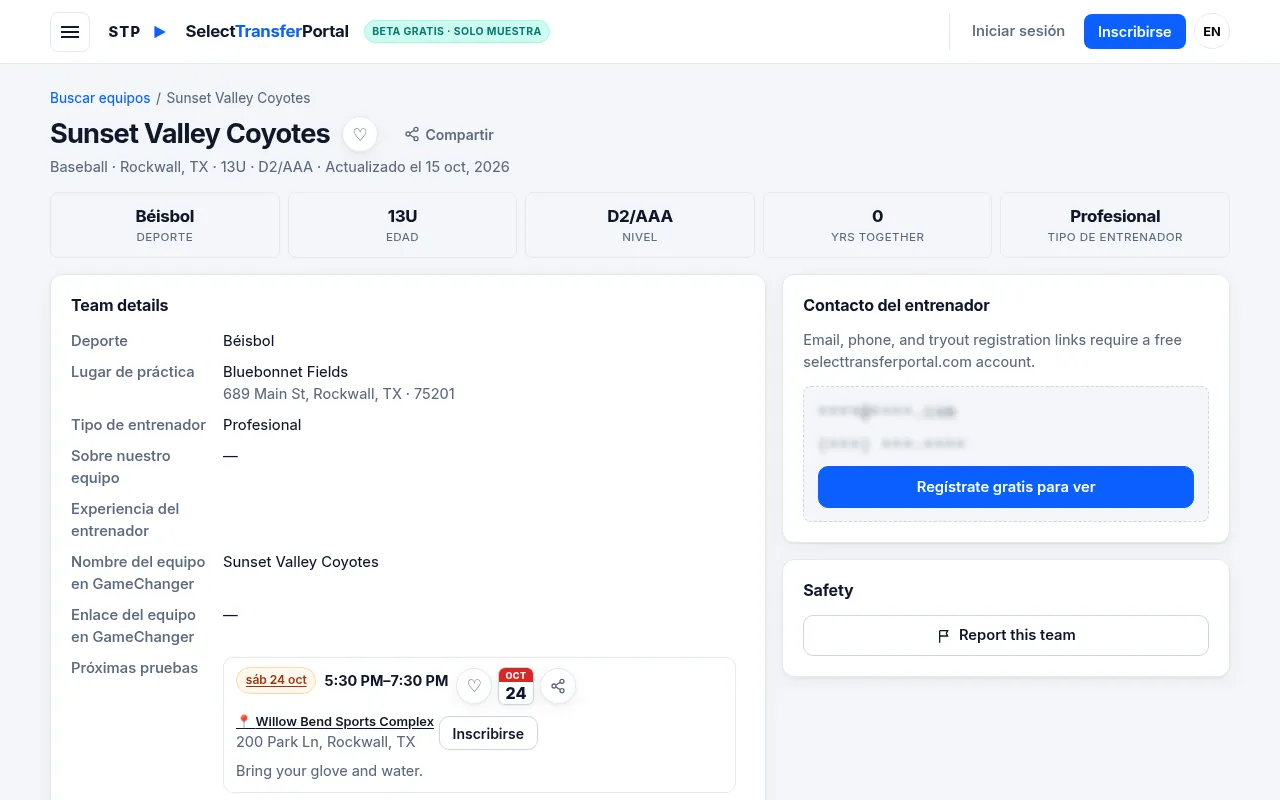Click 689 Main St, Rockwall address
The width and height of the screenshot is (1280, 800).
[339, 394]
